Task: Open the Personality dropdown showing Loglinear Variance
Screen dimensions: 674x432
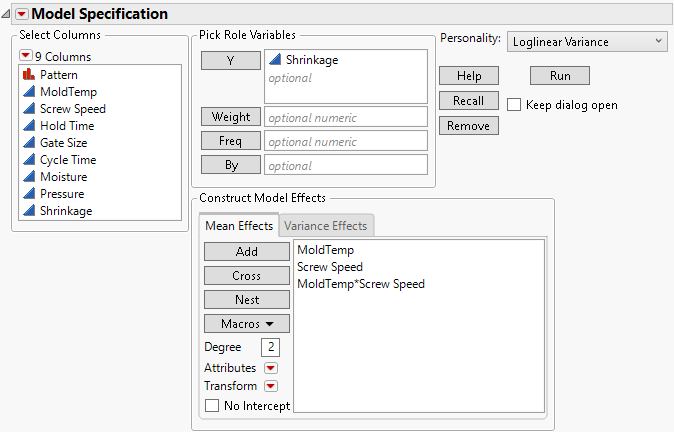Action: pyautogui.click(x=586, y=41)
